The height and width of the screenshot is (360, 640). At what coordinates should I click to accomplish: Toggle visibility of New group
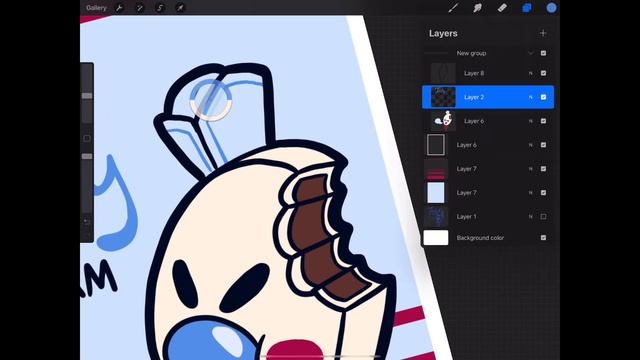click(543, 53)
